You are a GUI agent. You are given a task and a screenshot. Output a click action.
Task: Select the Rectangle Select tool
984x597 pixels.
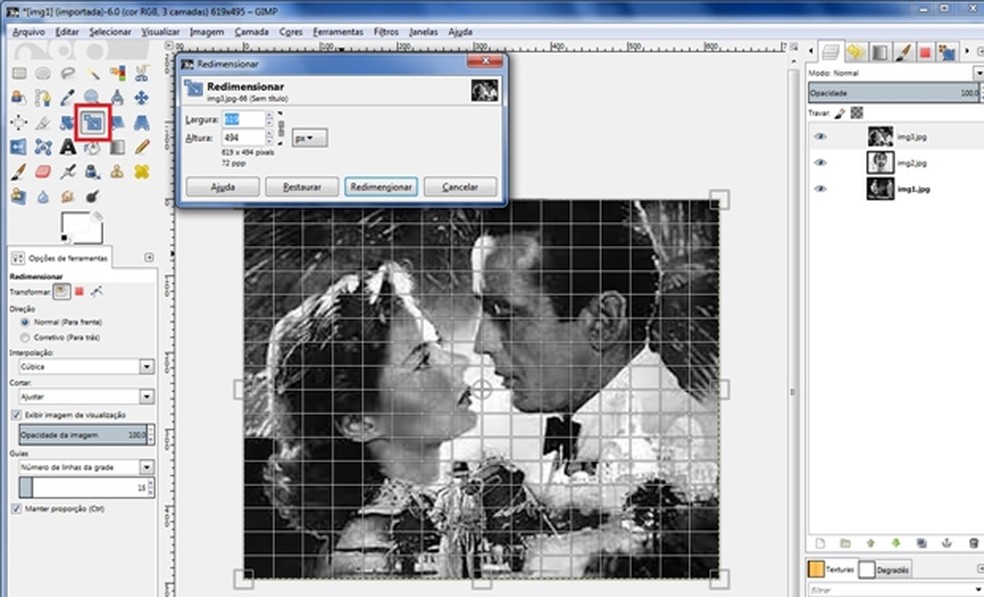point(19,73)
